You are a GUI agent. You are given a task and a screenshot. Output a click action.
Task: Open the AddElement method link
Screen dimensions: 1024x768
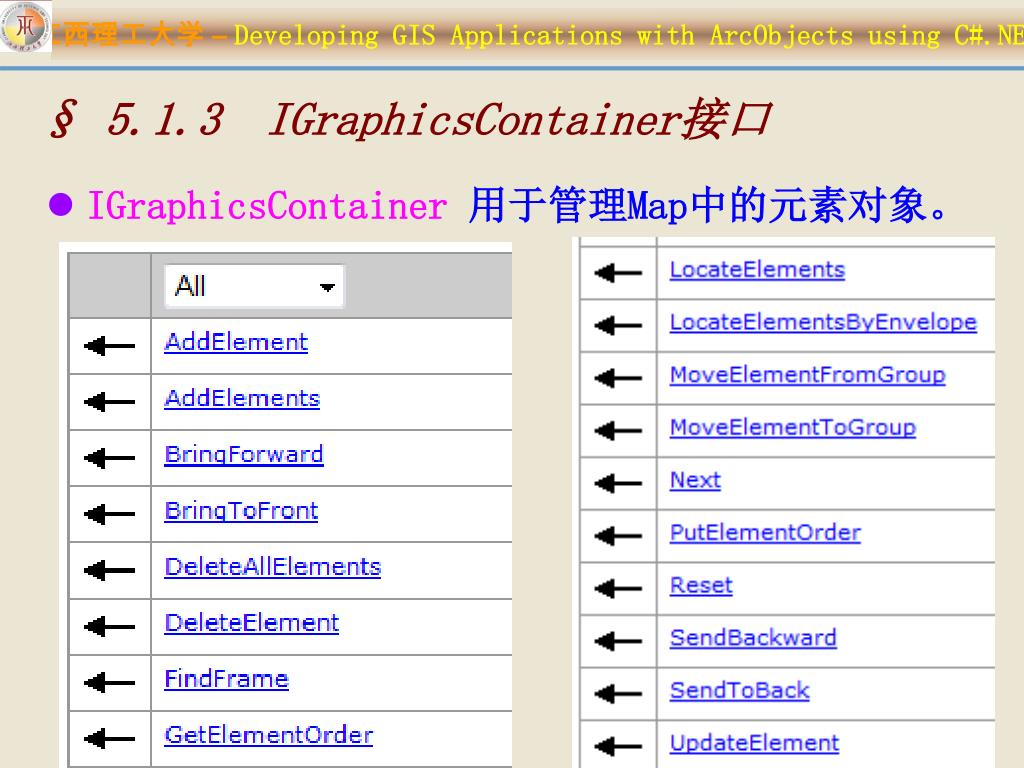pos(236,342)
